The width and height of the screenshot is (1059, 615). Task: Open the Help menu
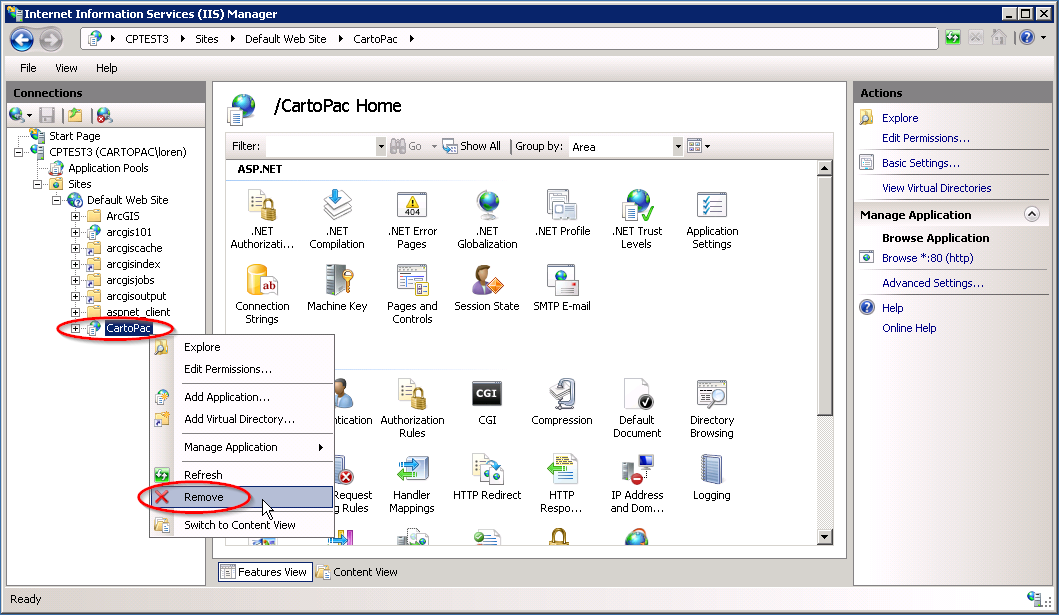[x=107, y=68]
